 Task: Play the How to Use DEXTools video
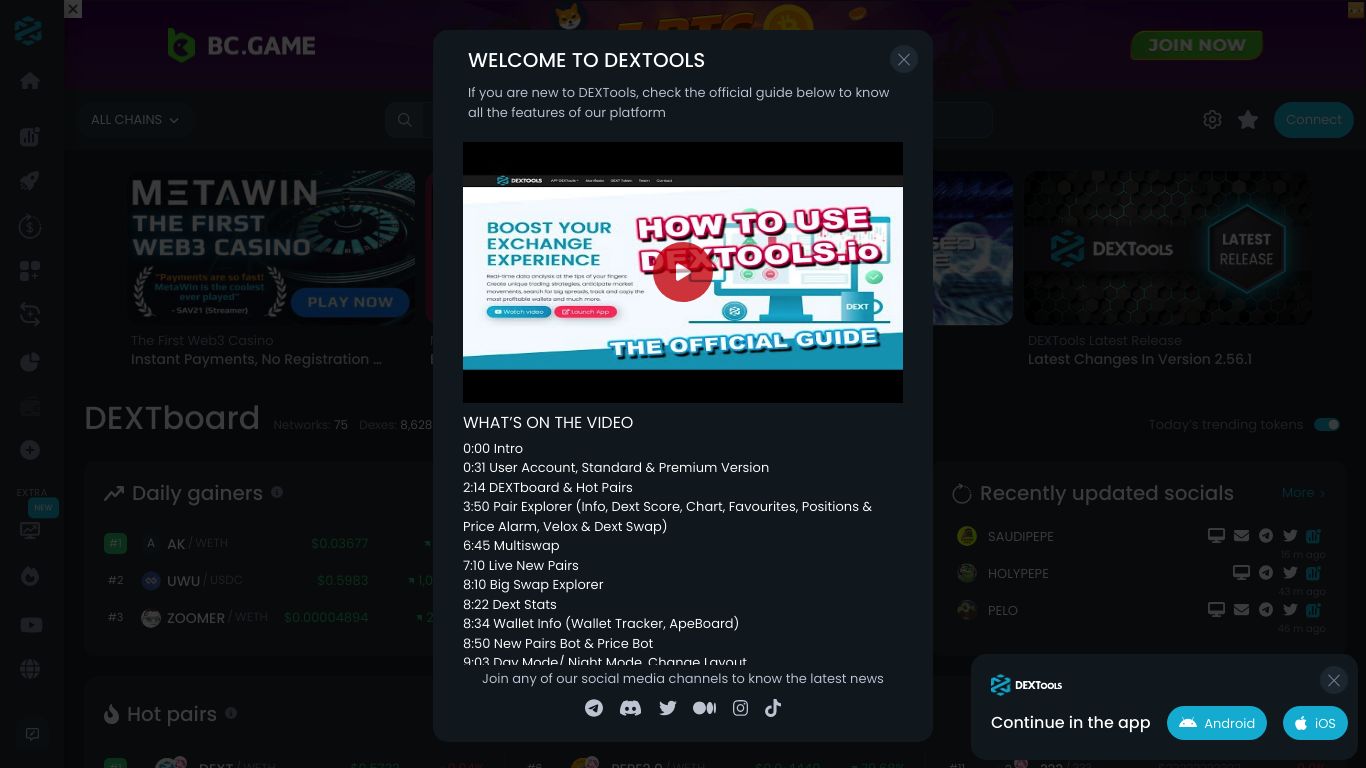click(683, 272)
